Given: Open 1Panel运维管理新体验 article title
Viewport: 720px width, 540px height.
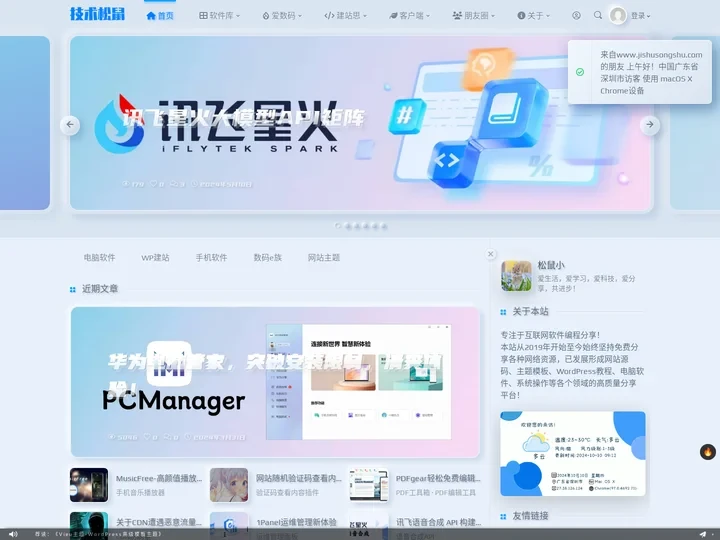Looking at the screenshot, I should coord(296,522).
